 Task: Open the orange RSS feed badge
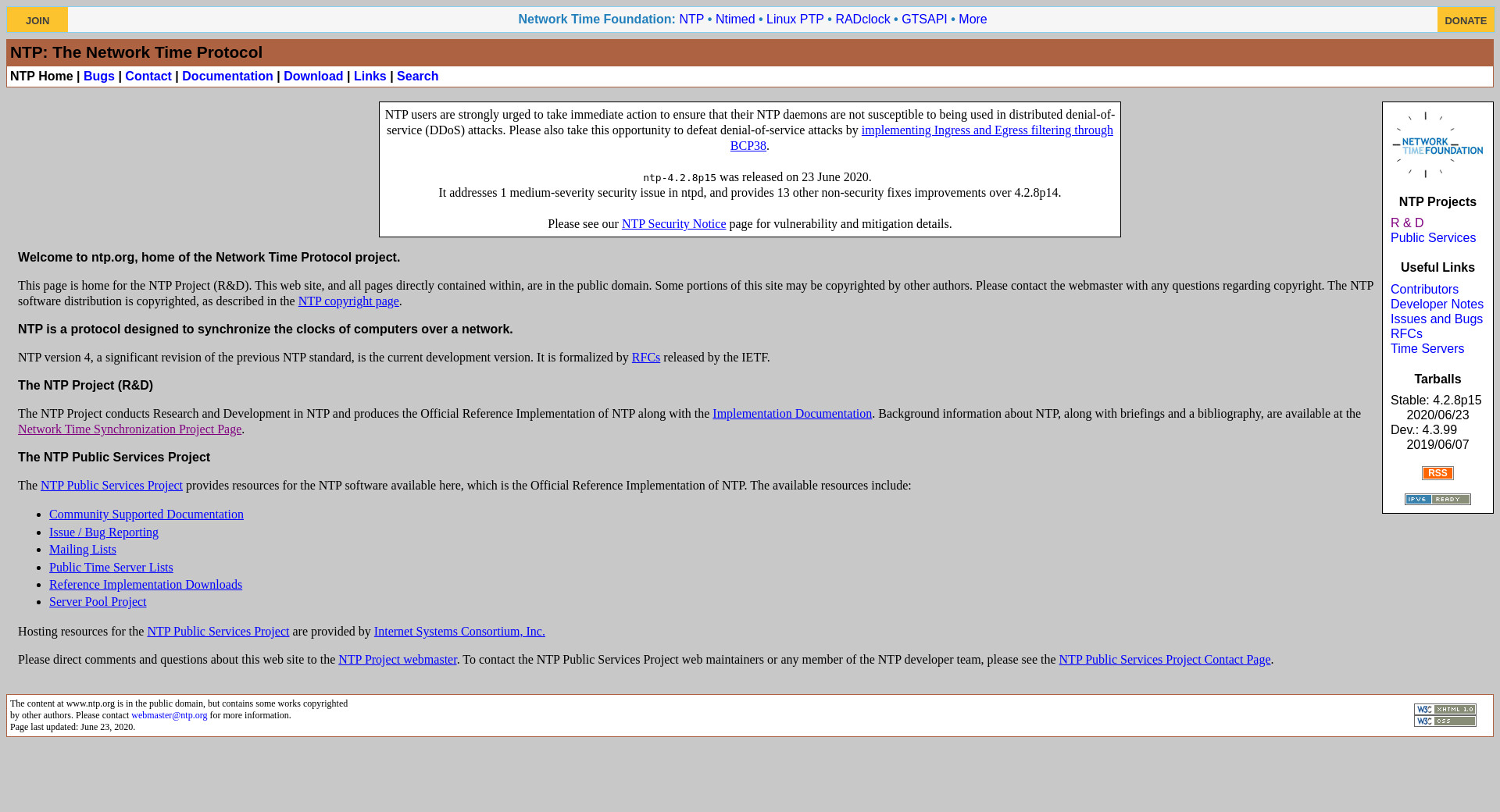[1437, 473]
